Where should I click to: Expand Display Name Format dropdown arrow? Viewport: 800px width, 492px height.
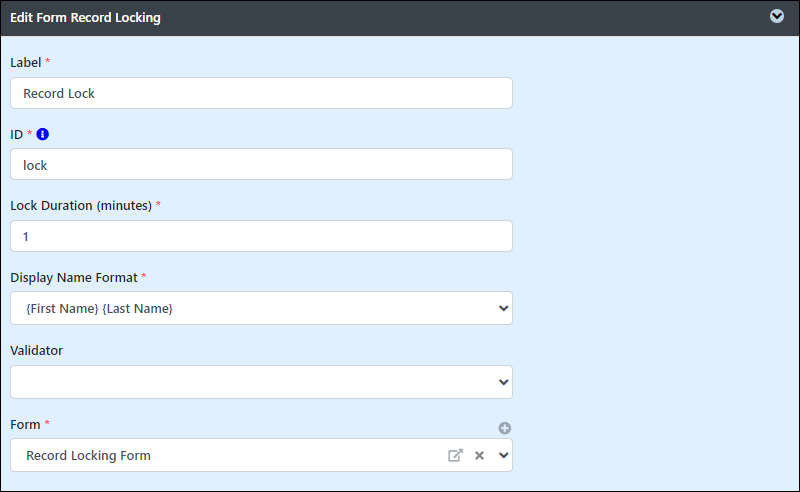[x=504, y=308]
